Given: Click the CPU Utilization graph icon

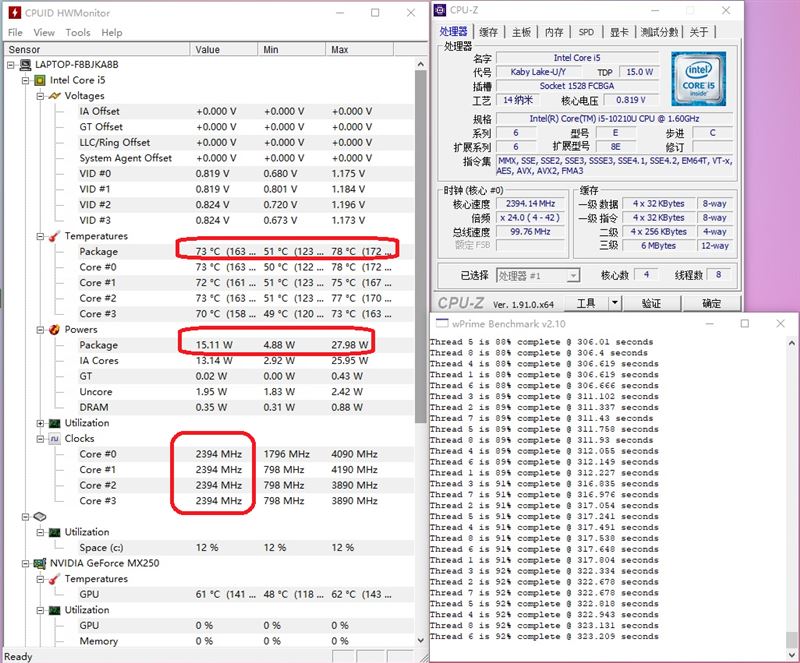Looking at the screenshot, I should click(55, 423).
